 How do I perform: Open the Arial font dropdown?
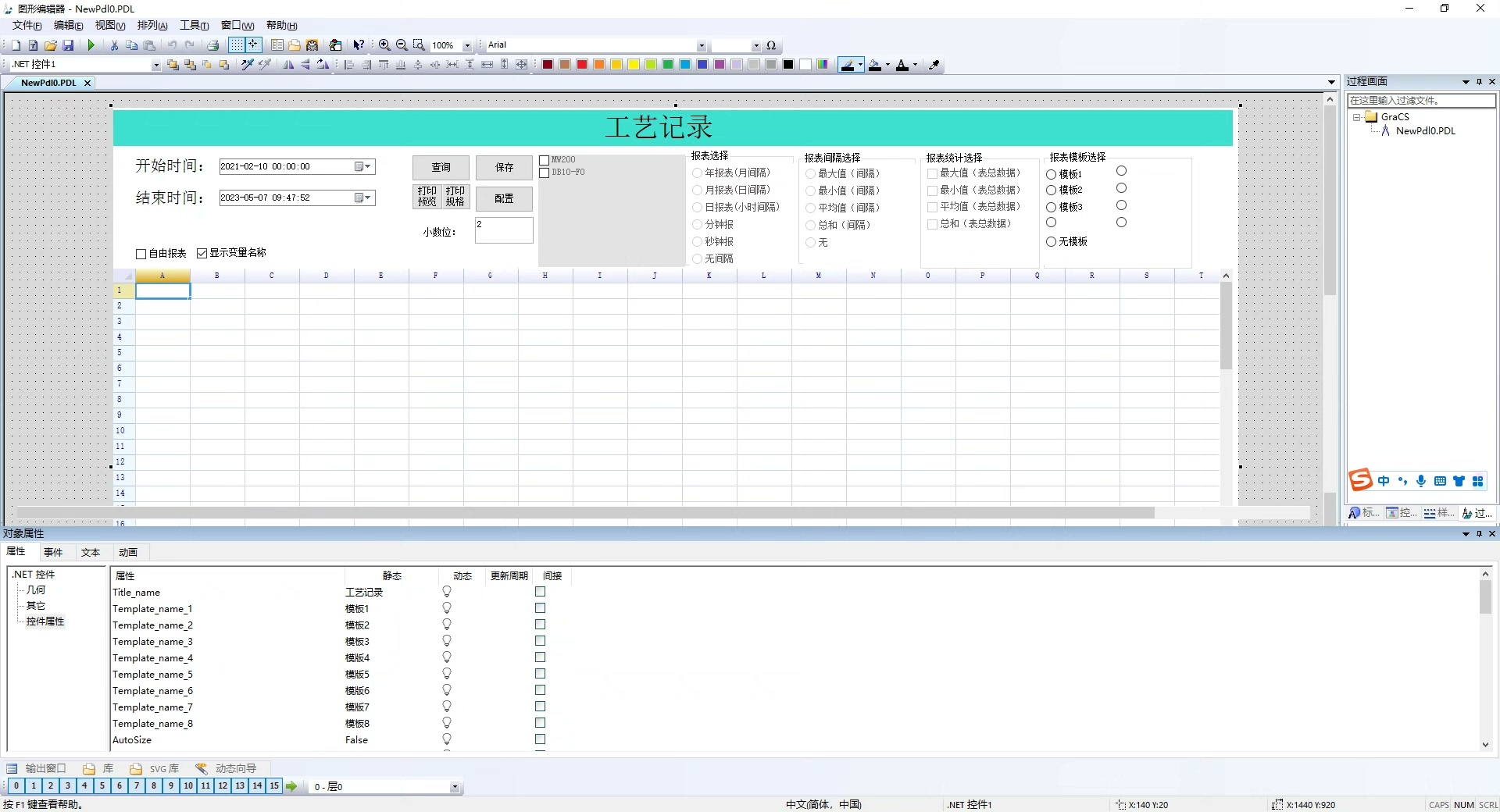point(702,45)
